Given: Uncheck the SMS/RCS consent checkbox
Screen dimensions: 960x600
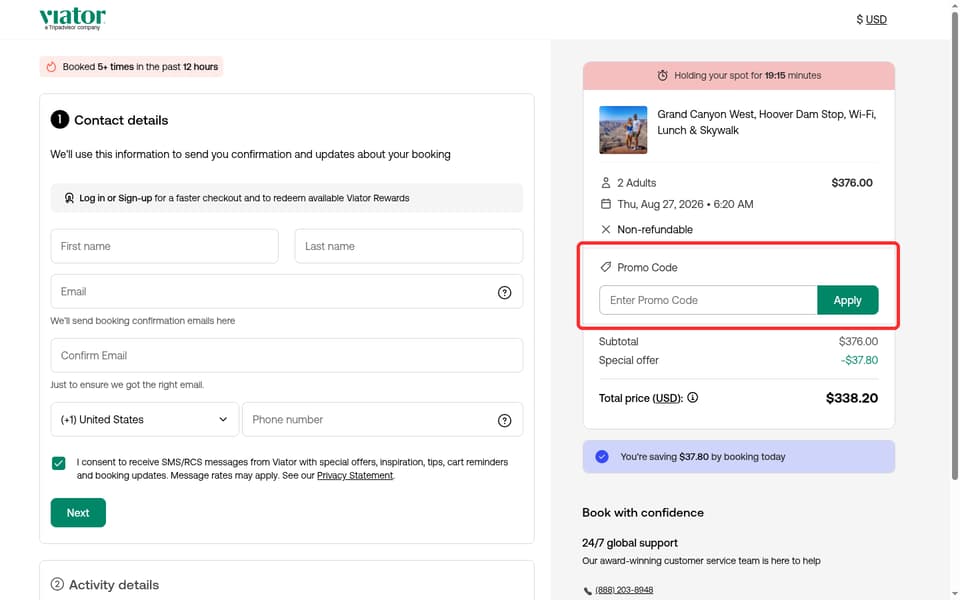Looking at the screenshot, I should tap(59, 463).
